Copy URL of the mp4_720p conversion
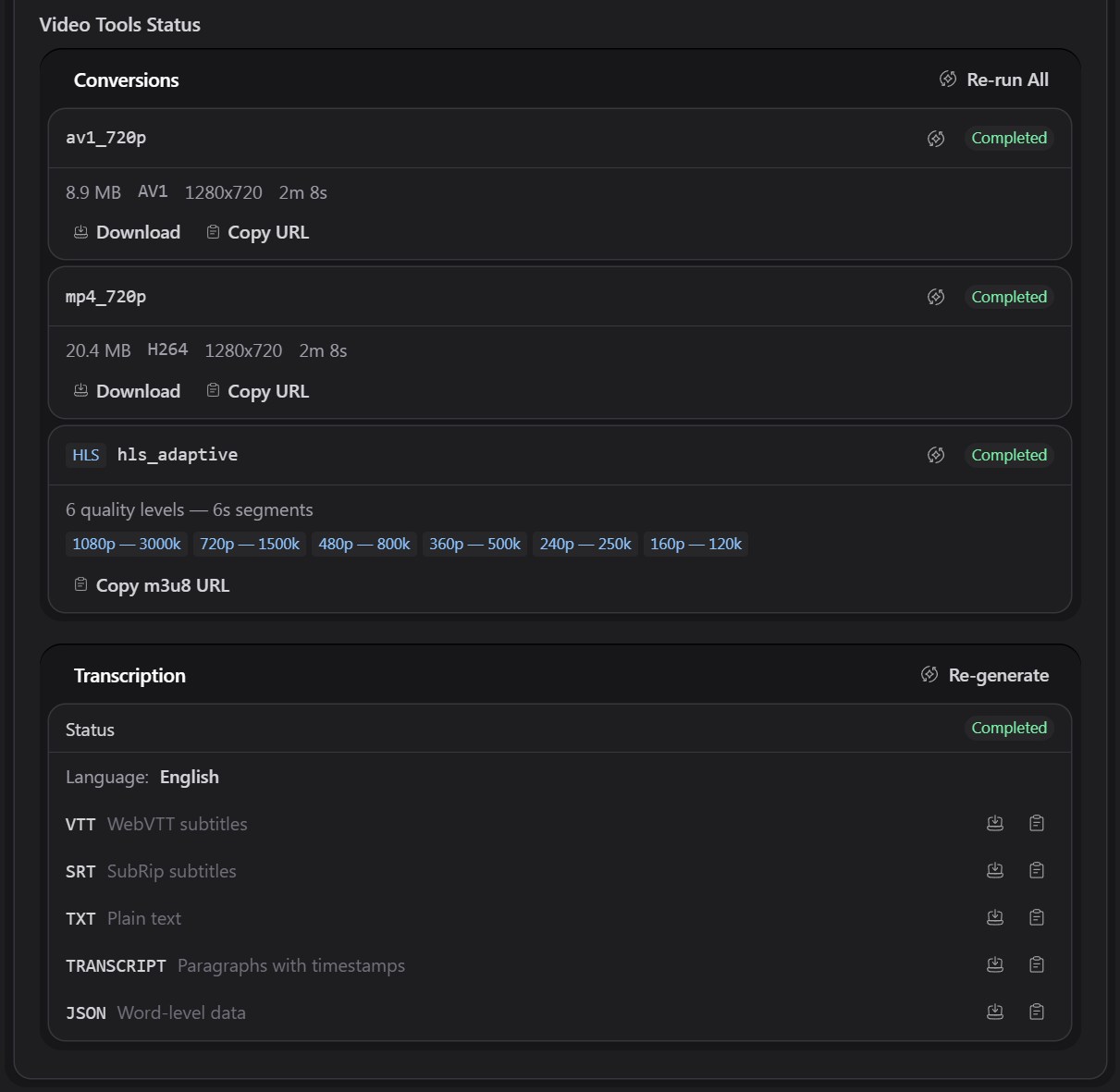Screen dimensions: 1120x1092 257,390
